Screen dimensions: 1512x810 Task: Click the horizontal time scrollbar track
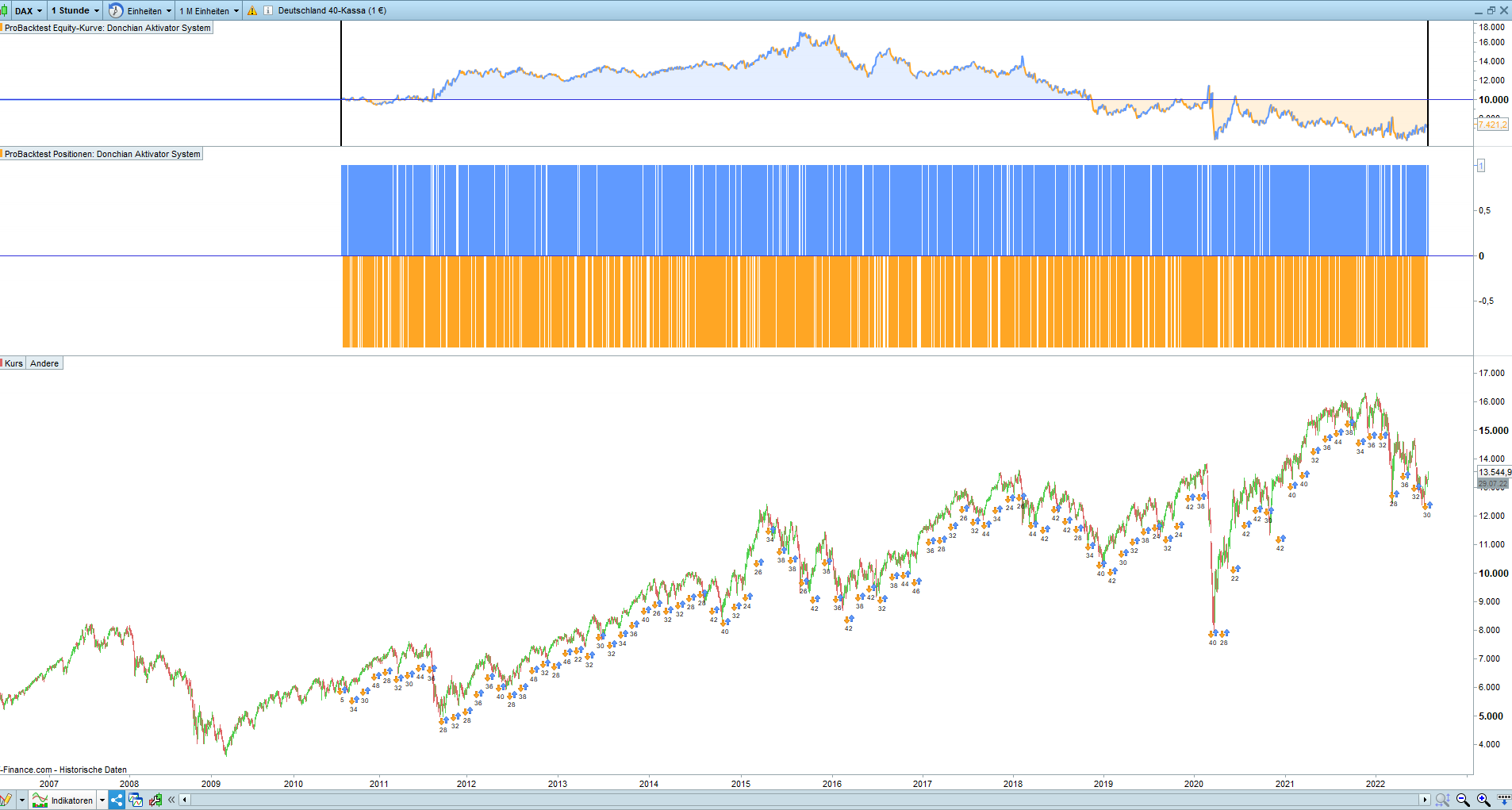click(804, 800)
